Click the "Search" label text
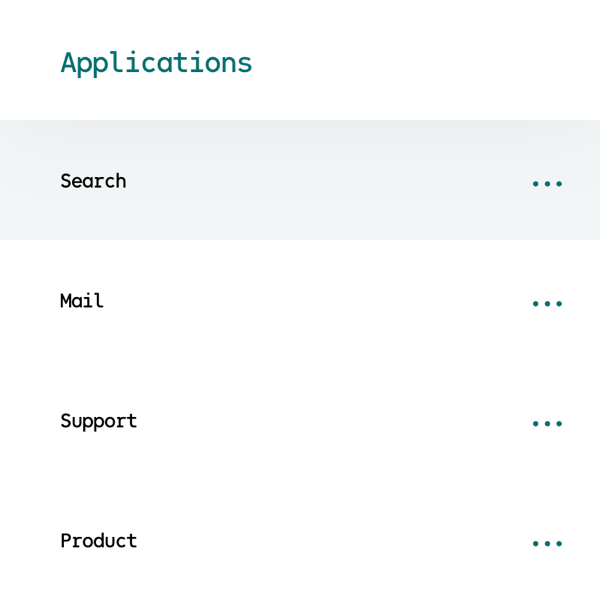This screenshot has height=600, width=600. pos(93,181)
